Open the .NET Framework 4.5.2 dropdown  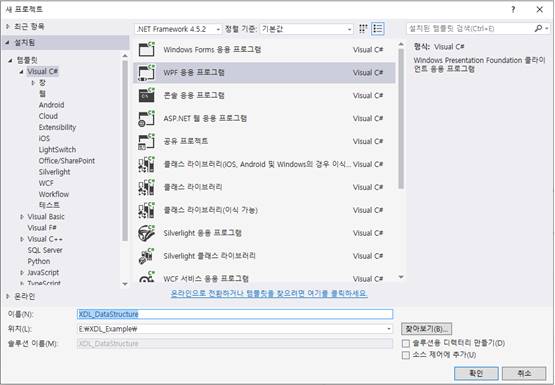tap(178, 29)
